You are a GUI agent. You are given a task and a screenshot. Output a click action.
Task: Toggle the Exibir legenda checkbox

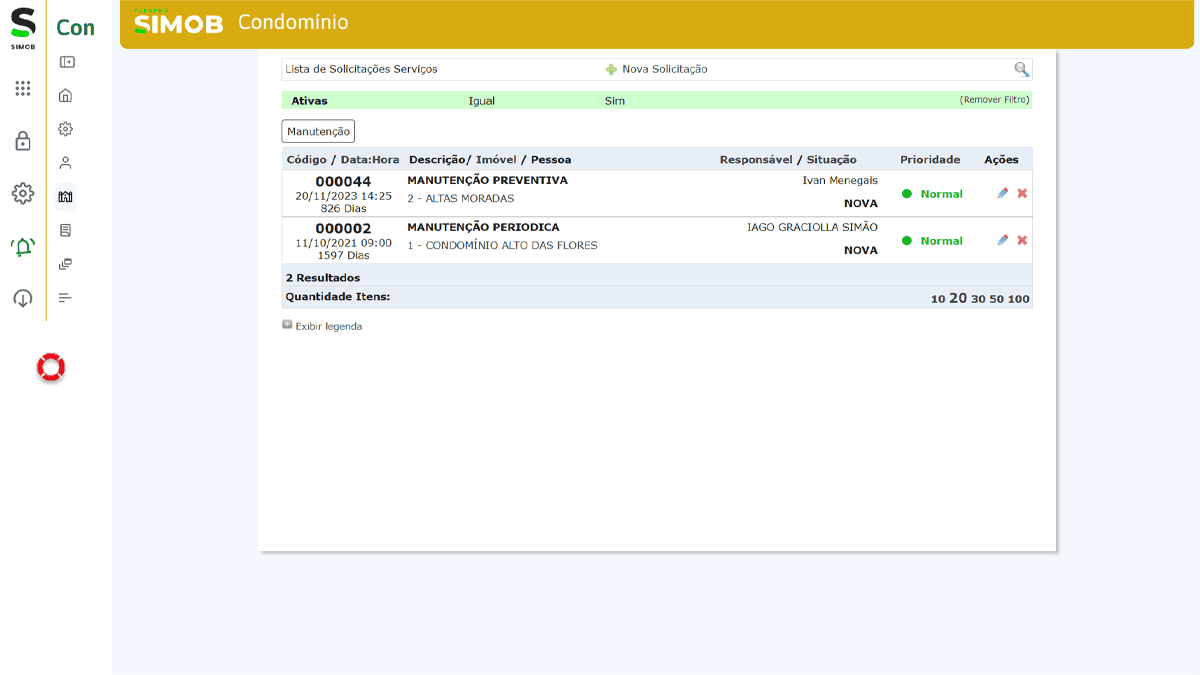pyautogui.click(x=287, y=326)
